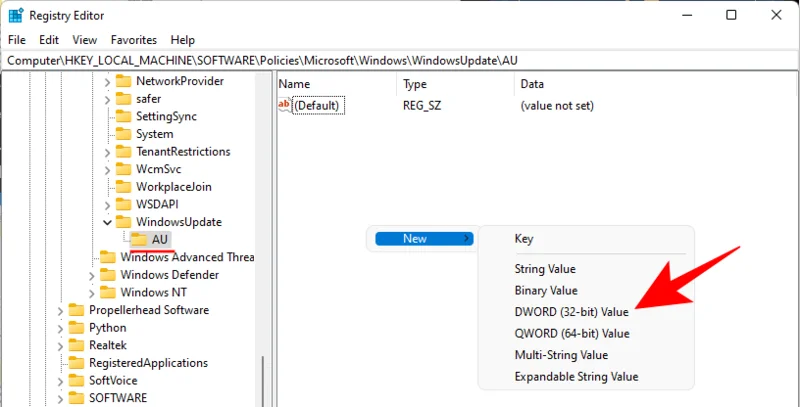
Task: Open the Edit menu
Action: pyautogui.click(x=49, y=40)
